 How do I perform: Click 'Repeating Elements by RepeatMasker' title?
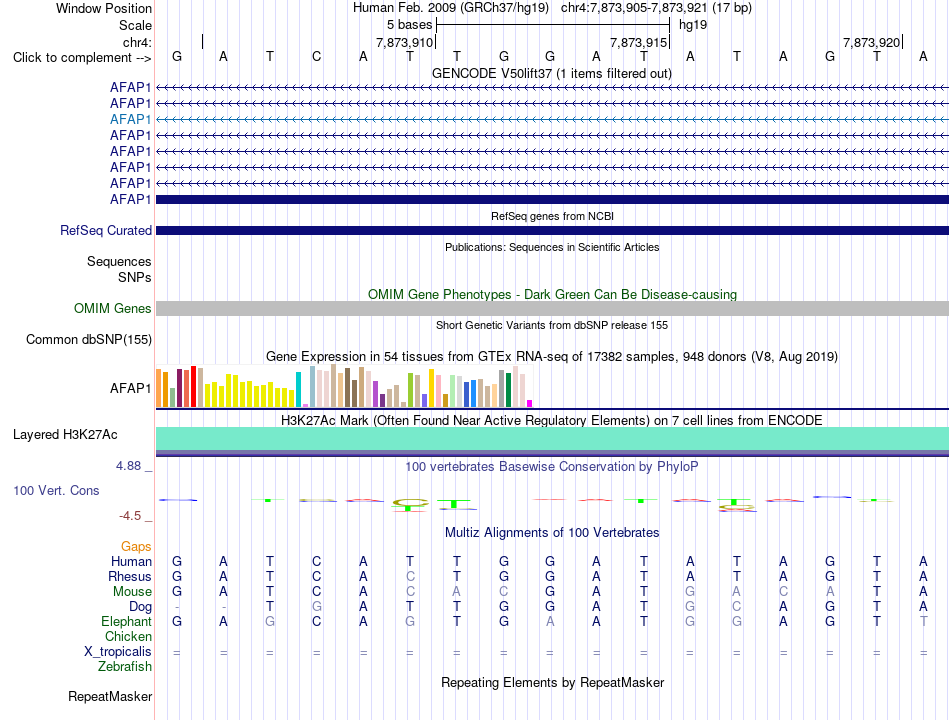point(552,682)
